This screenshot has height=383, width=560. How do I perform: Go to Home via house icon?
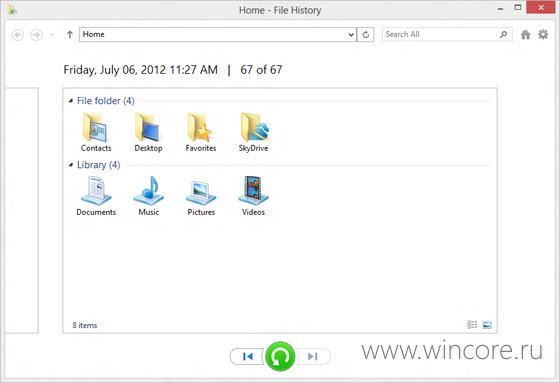pyautogui.click(x=525, y=35)
